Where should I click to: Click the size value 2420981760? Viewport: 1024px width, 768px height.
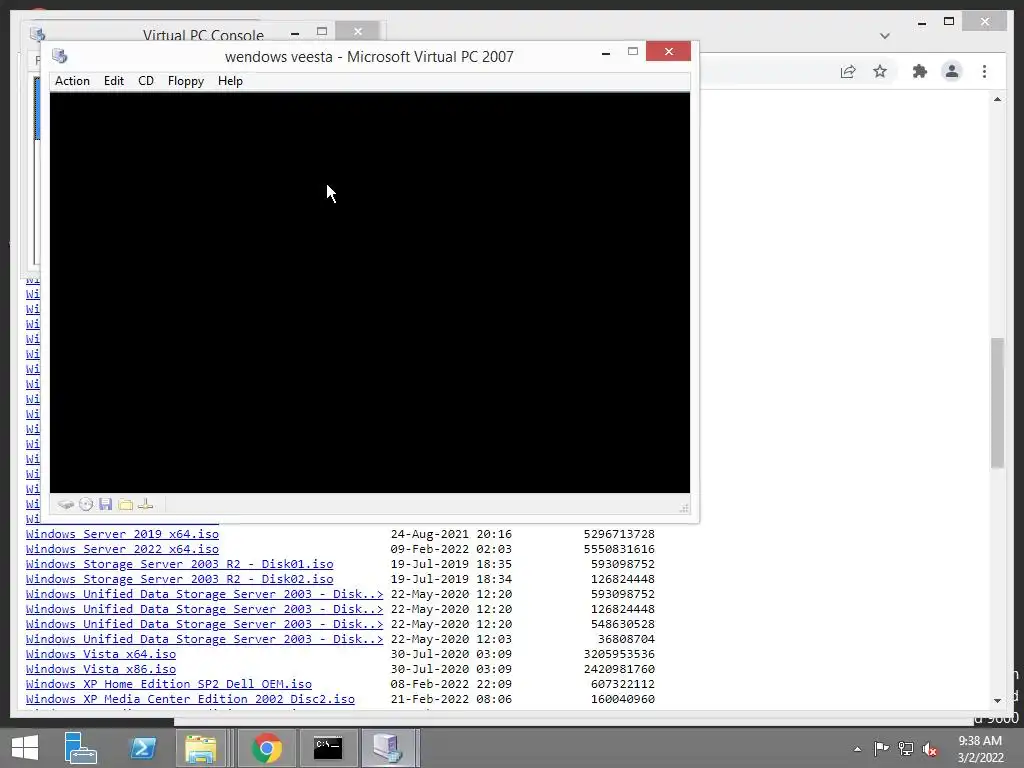point(619,669)
